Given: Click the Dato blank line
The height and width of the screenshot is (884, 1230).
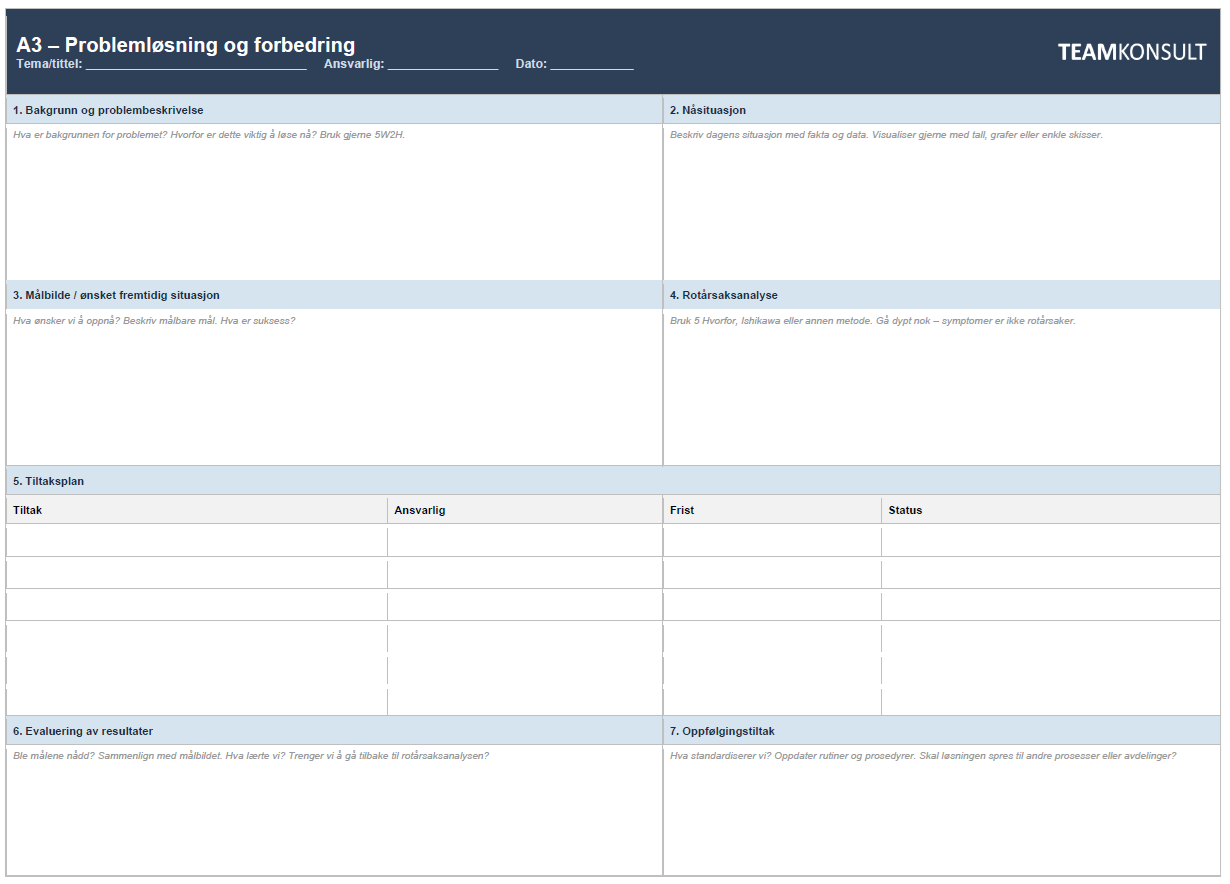Looking at the screenshot, I should (x=591, y=65).
